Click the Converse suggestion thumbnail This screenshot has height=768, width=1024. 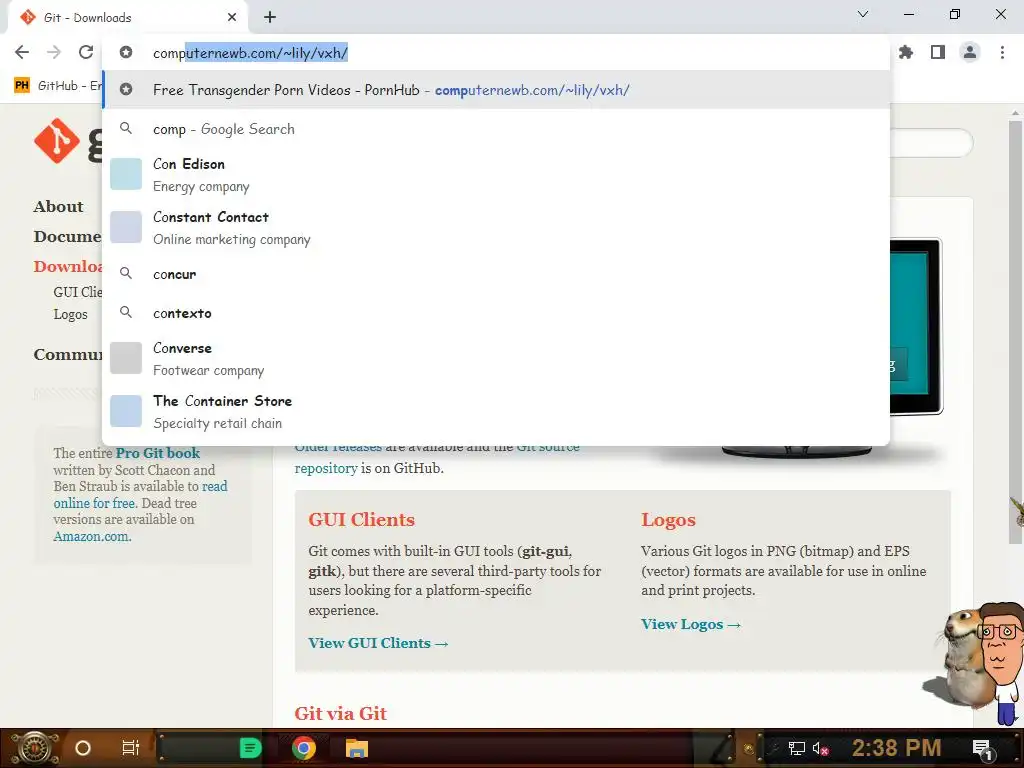[126, 358]
